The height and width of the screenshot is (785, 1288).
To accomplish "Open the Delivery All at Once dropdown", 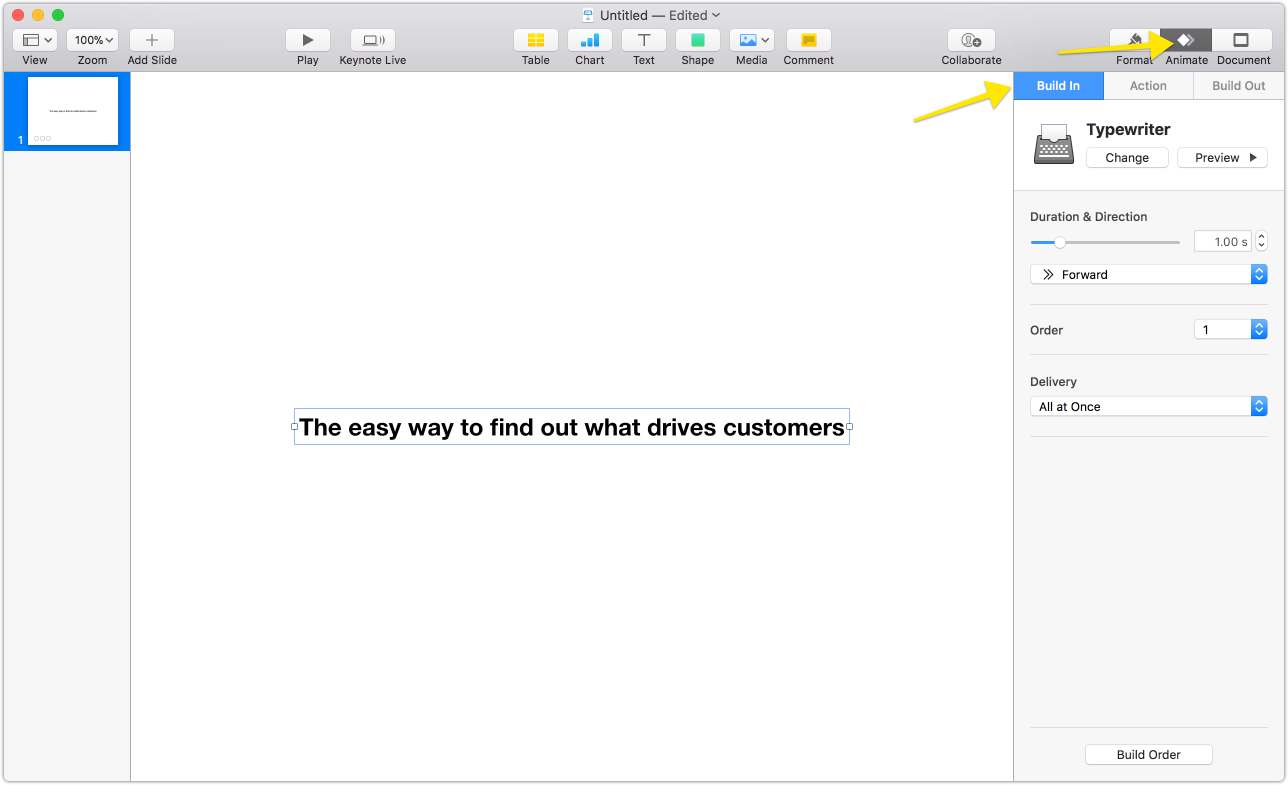I will [x=1149, y=406].
